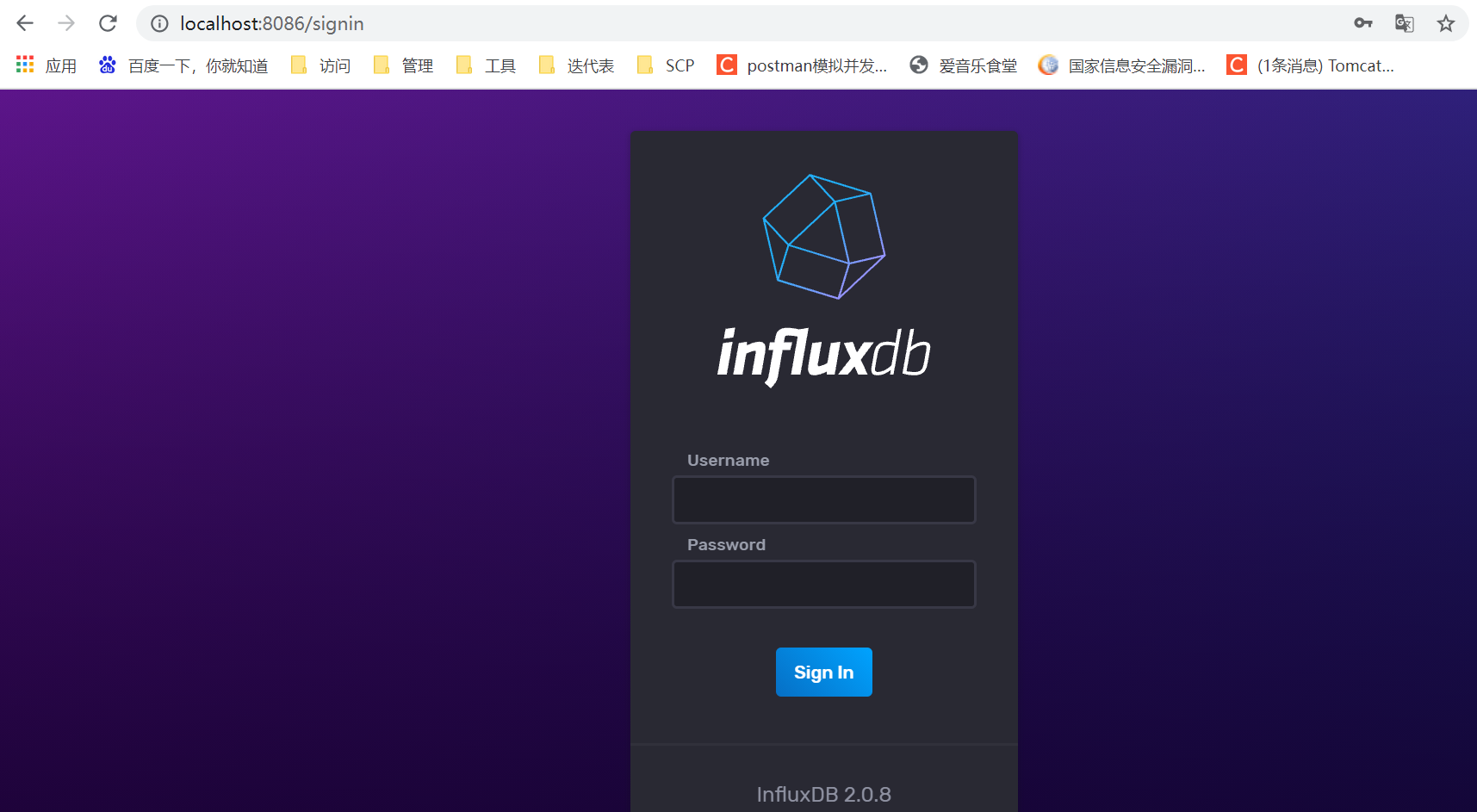Viewport: 1477px width, 812px height.
Task: Open the 国家信息安全漏洞 bookmark link
Action: click(x=1122, y=65)
